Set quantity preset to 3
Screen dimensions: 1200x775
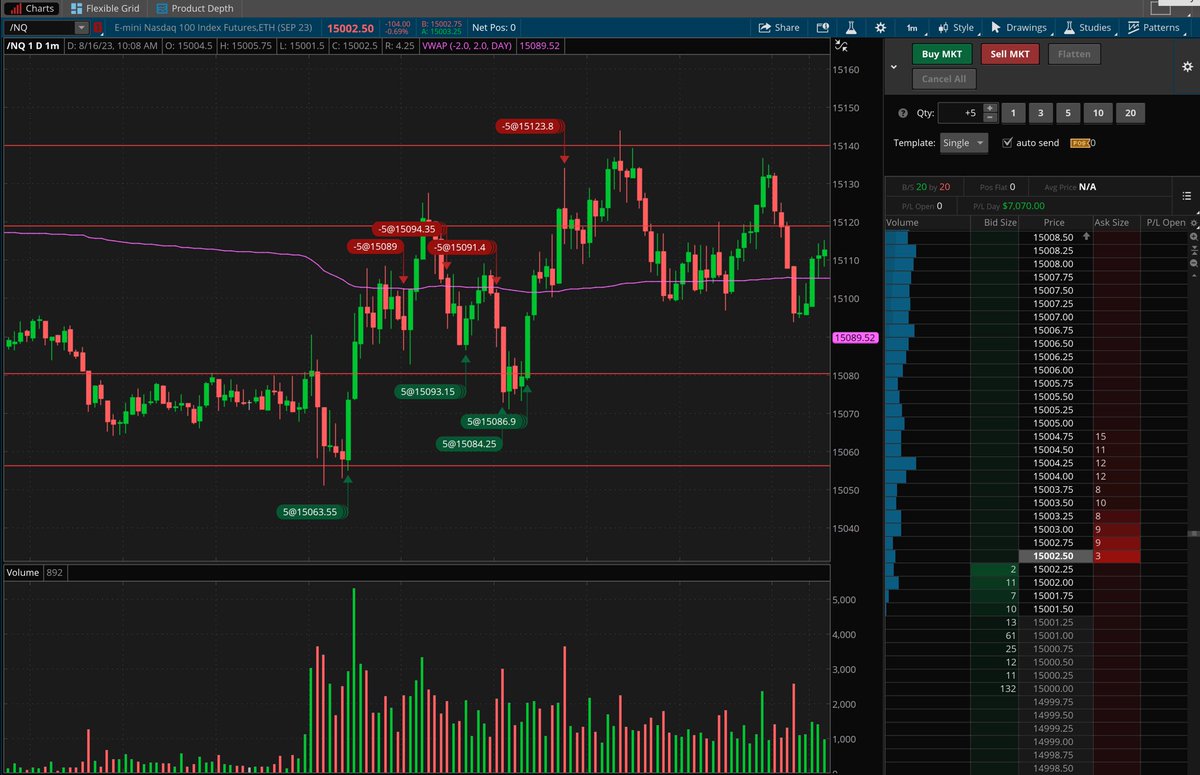(1040, 113)
